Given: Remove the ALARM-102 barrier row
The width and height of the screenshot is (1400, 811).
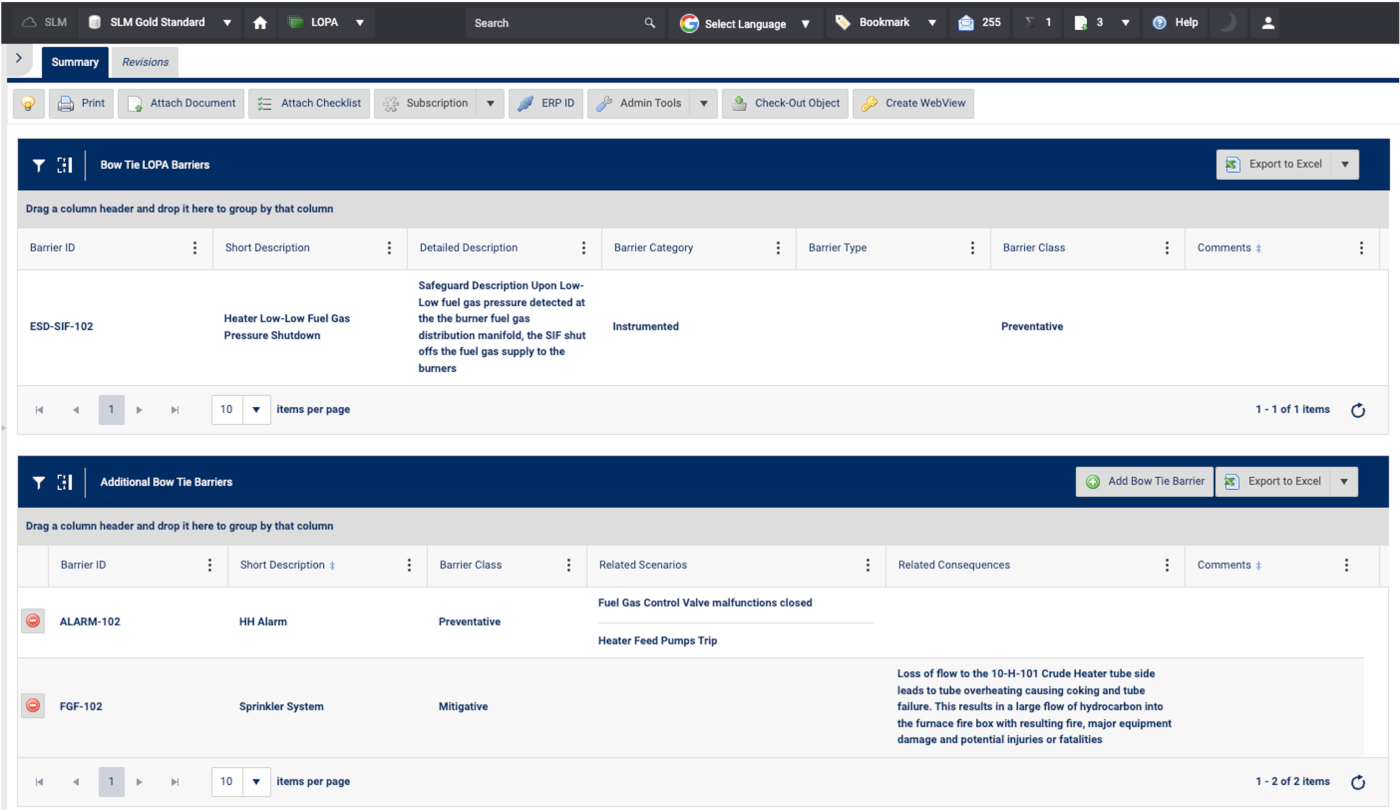Looking at the screenshot, I should [33, 621].
